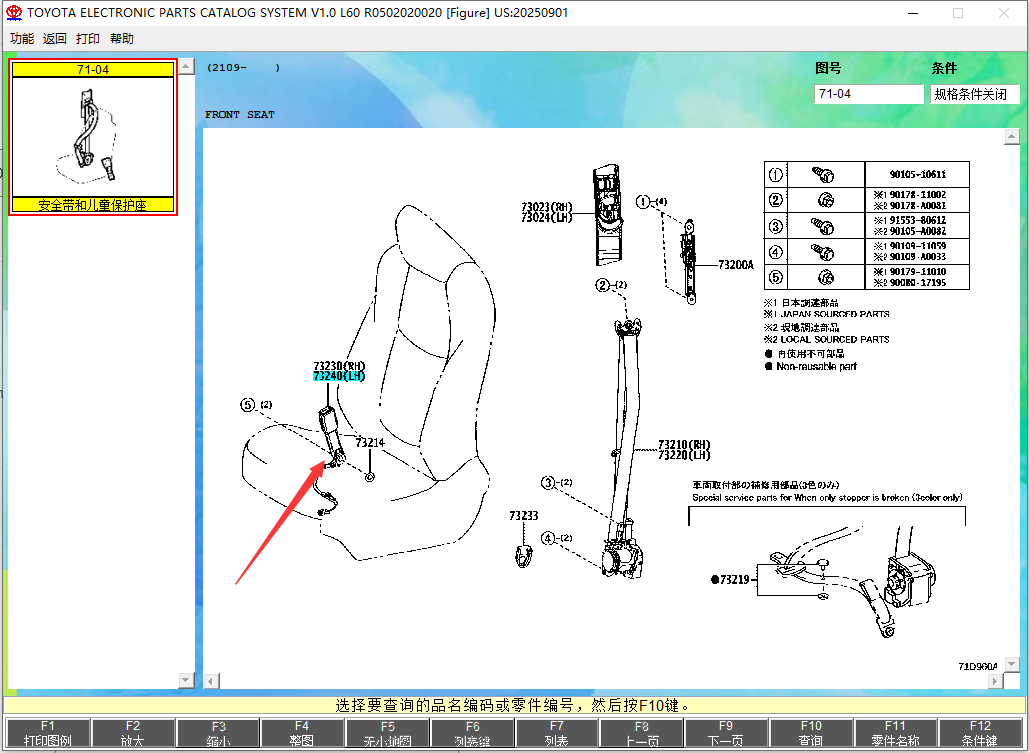Click the 安全带和儿童保护座 thumbnail caption

pyautogui.click(x=93, y=205)
